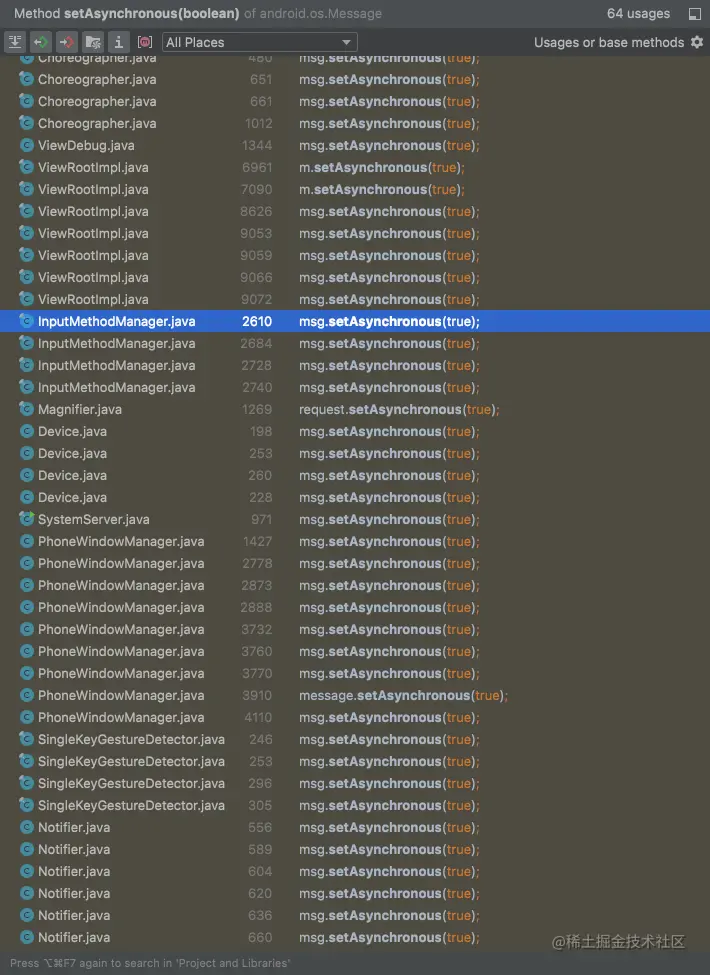Select ViewRootImpl.java usage at line 9053

pyautogui.click(x=355, y=234)
